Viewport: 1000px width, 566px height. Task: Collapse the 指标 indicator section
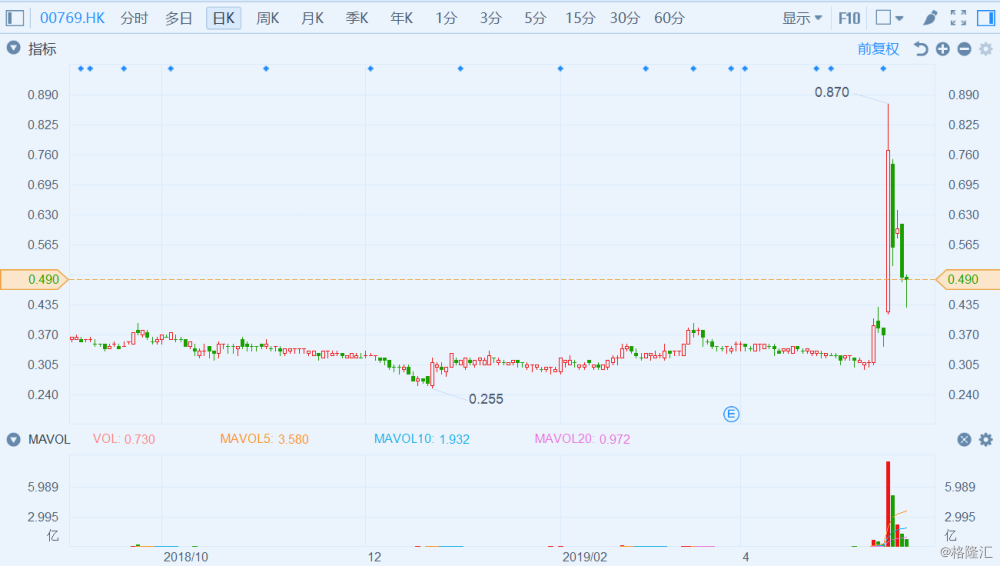point(13,48)
